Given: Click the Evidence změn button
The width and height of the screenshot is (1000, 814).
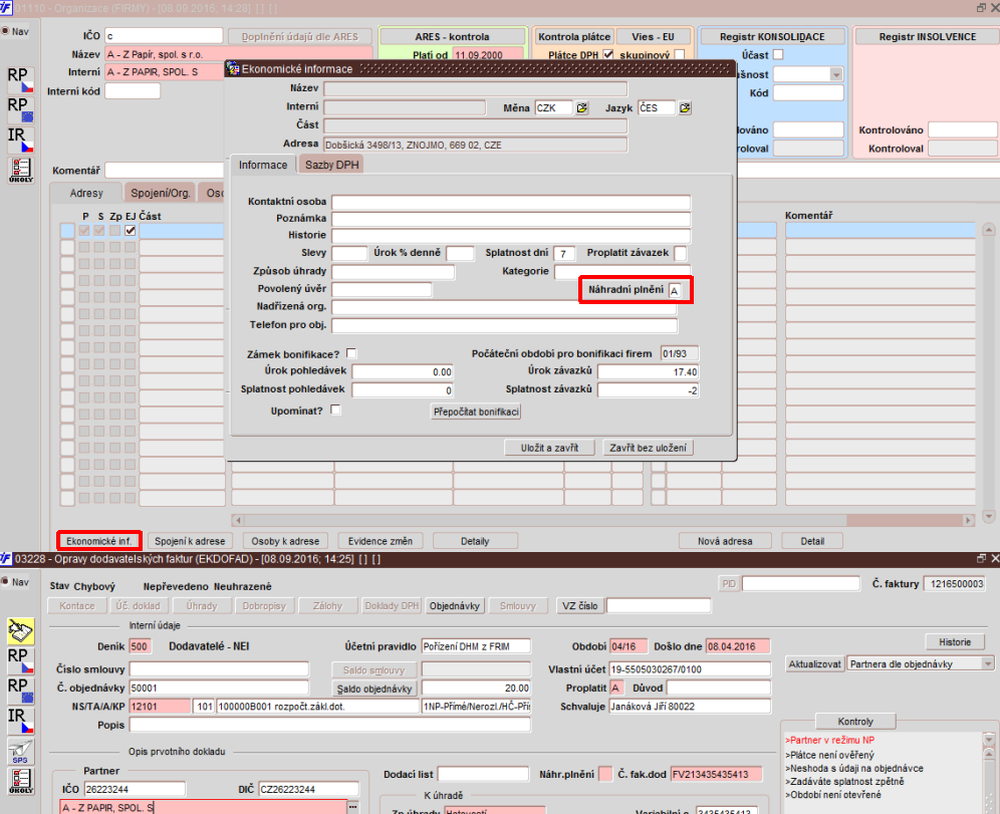Looking at the screenshot, I should click(380, 541).
